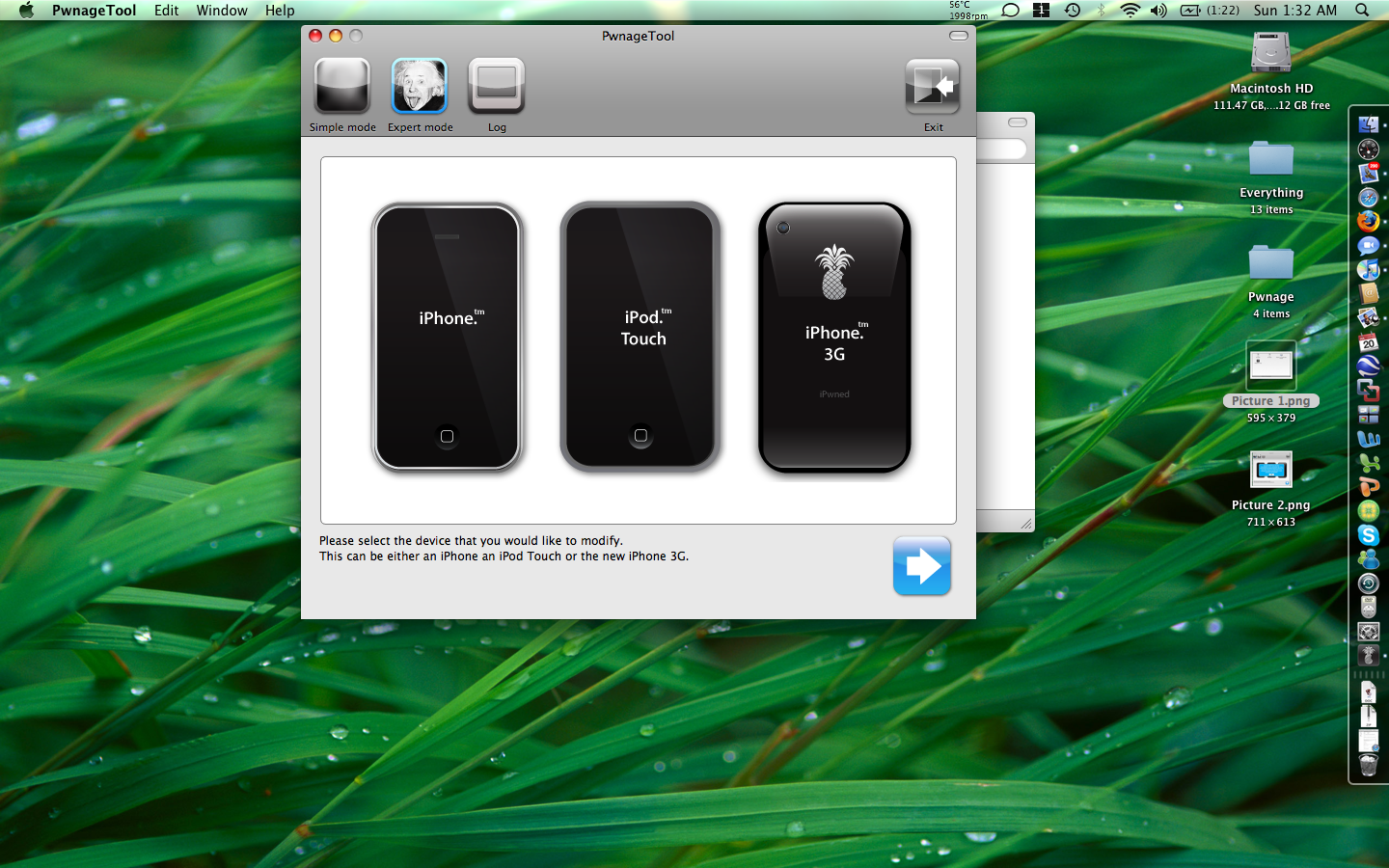
Task: Open iTunes from the dock
Action: click(1369, 269)
